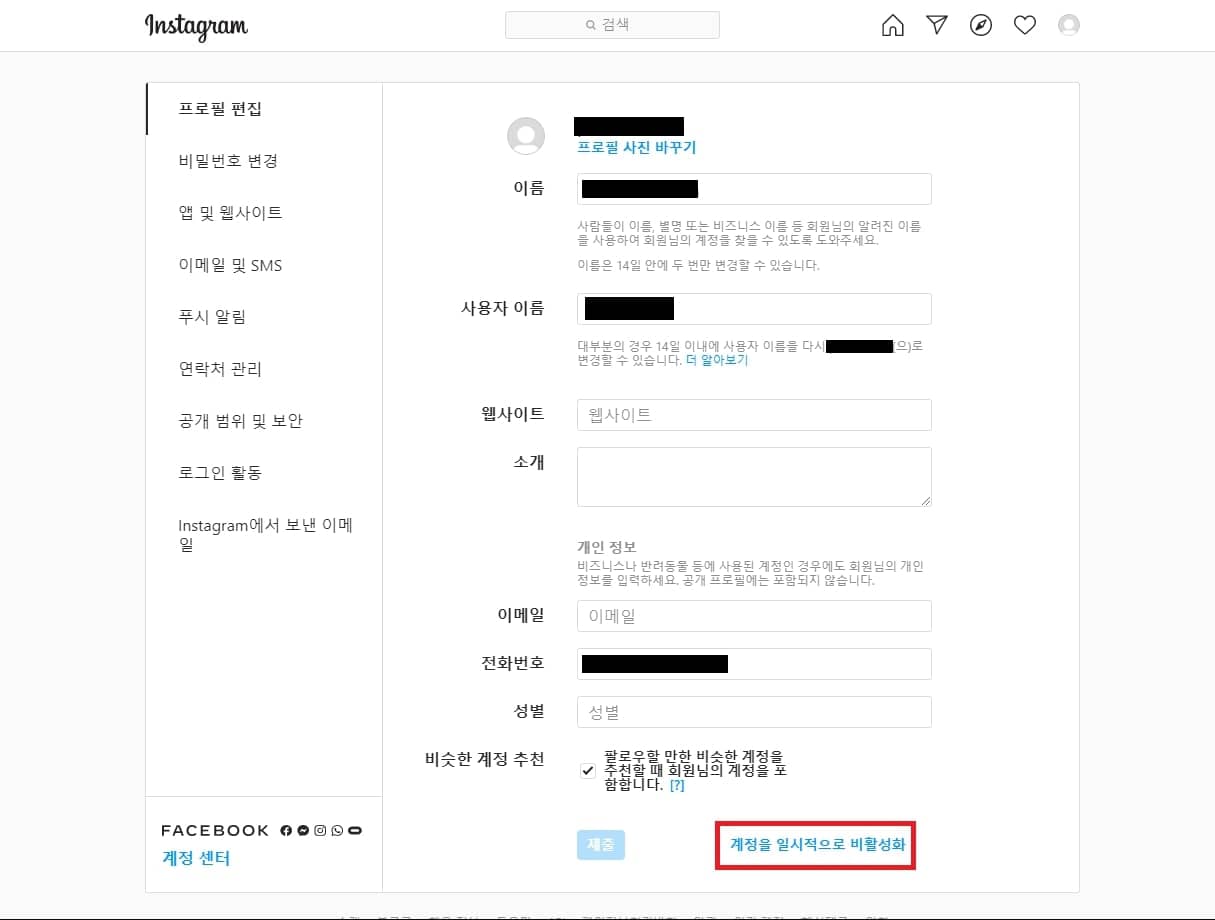This screenshot has width=1215, height=920.
Task: Click into the 이름 name field
Action: point(754,189)
